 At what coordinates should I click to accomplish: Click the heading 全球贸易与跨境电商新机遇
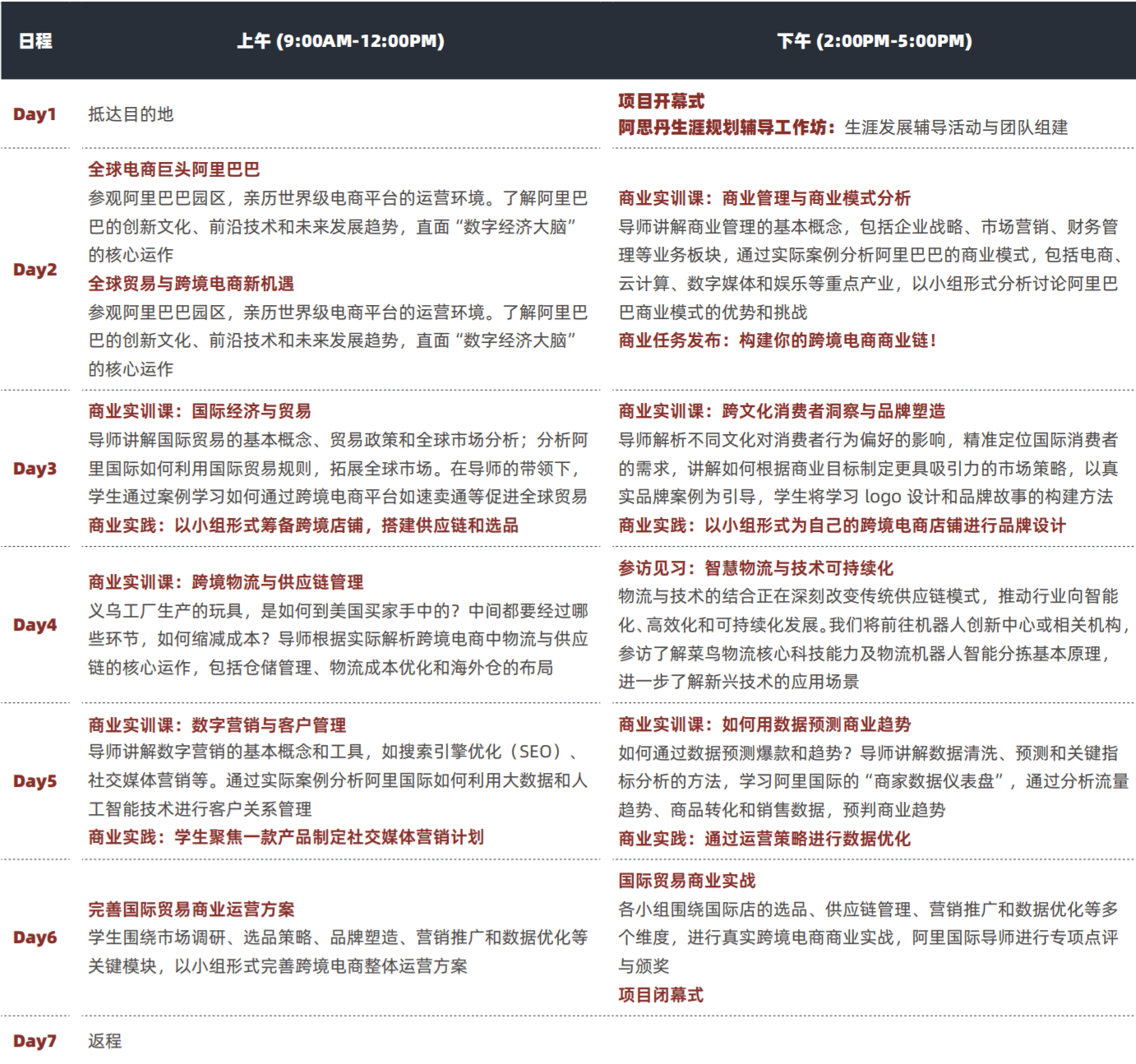pos(192,284)
